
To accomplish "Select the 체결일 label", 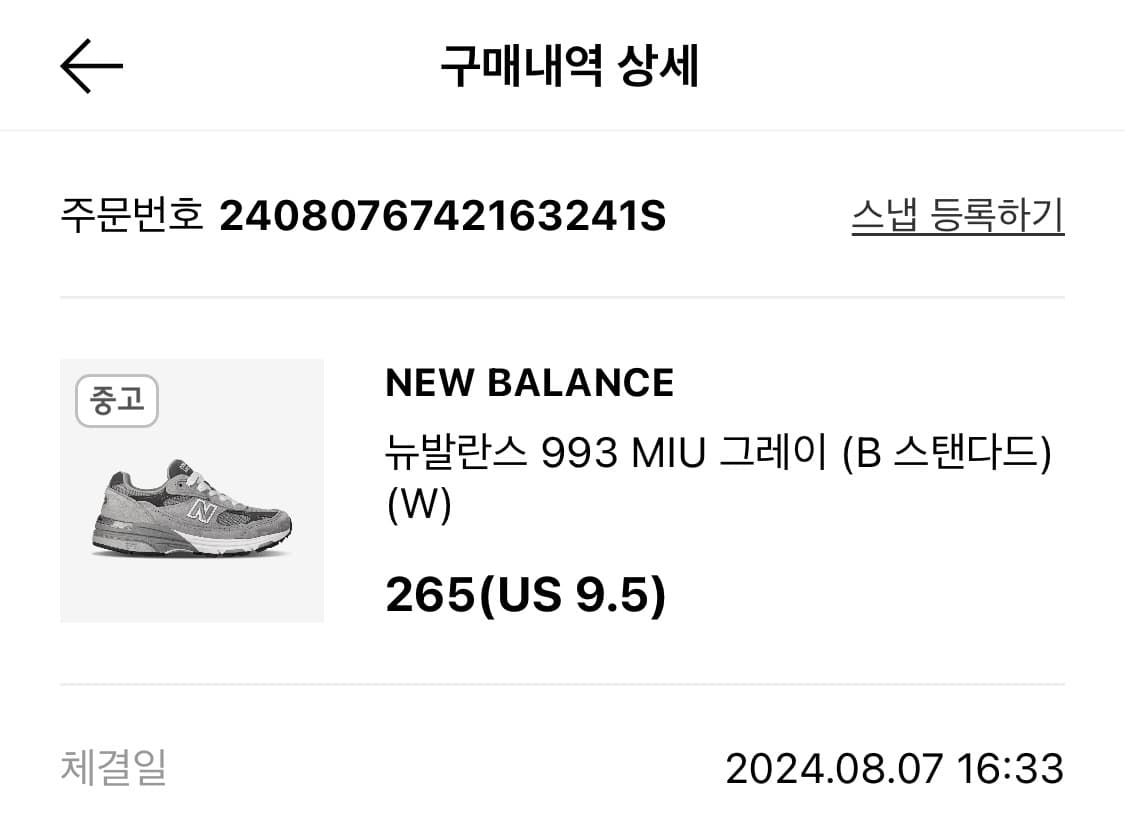I will point(114,769).
